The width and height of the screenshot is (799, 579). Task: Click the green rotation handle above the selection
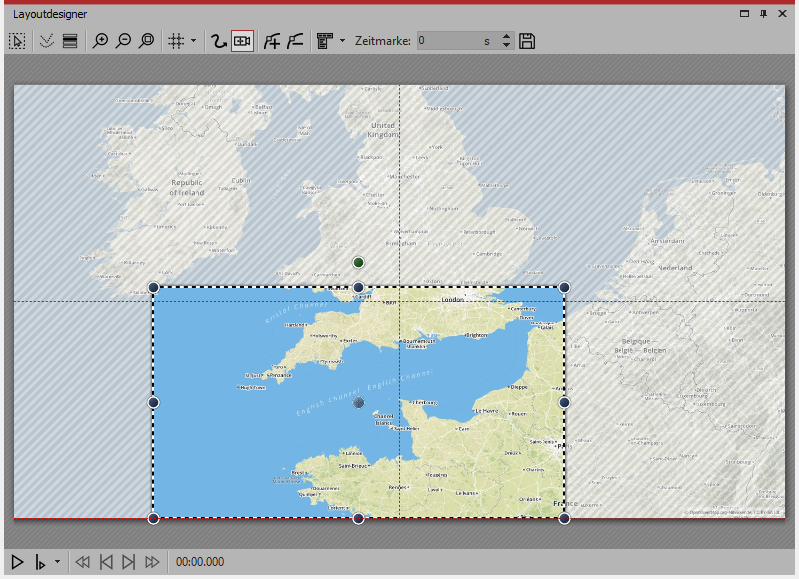tap(358, 262)
